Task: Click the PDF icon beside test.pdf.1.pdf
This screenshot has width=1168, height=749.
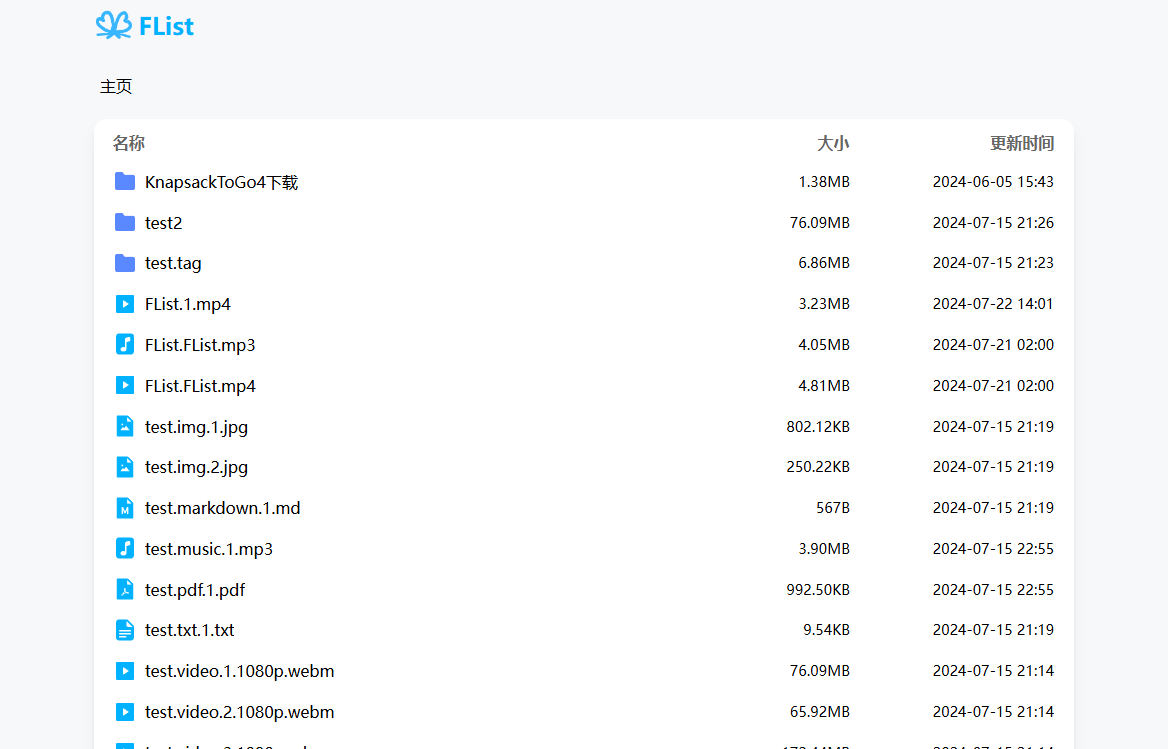Action: [124, 589]
